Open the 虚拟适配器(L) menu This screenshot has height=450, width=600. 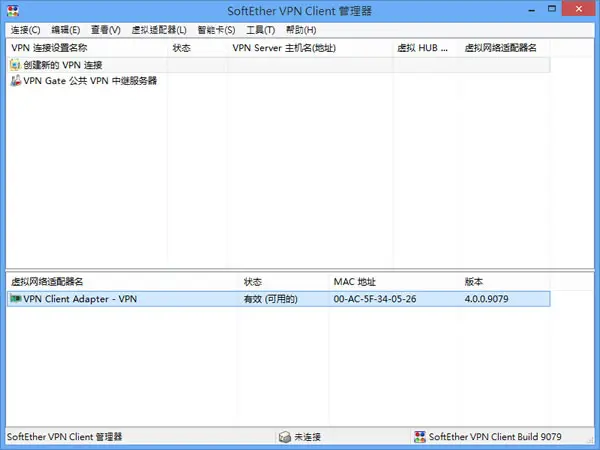tap(159, 30)
